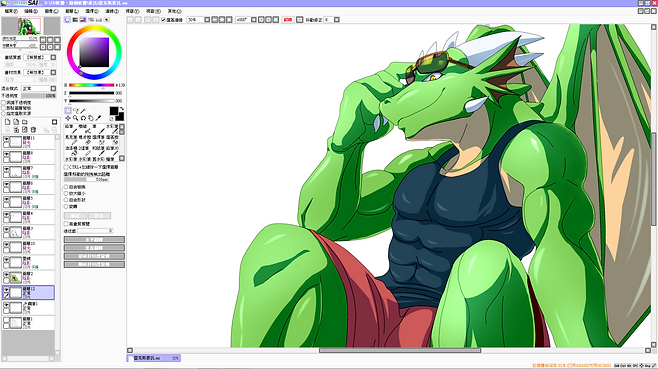Open the paper texture dropdown
This screenshot has height=369, width=658.
point(53,57)
